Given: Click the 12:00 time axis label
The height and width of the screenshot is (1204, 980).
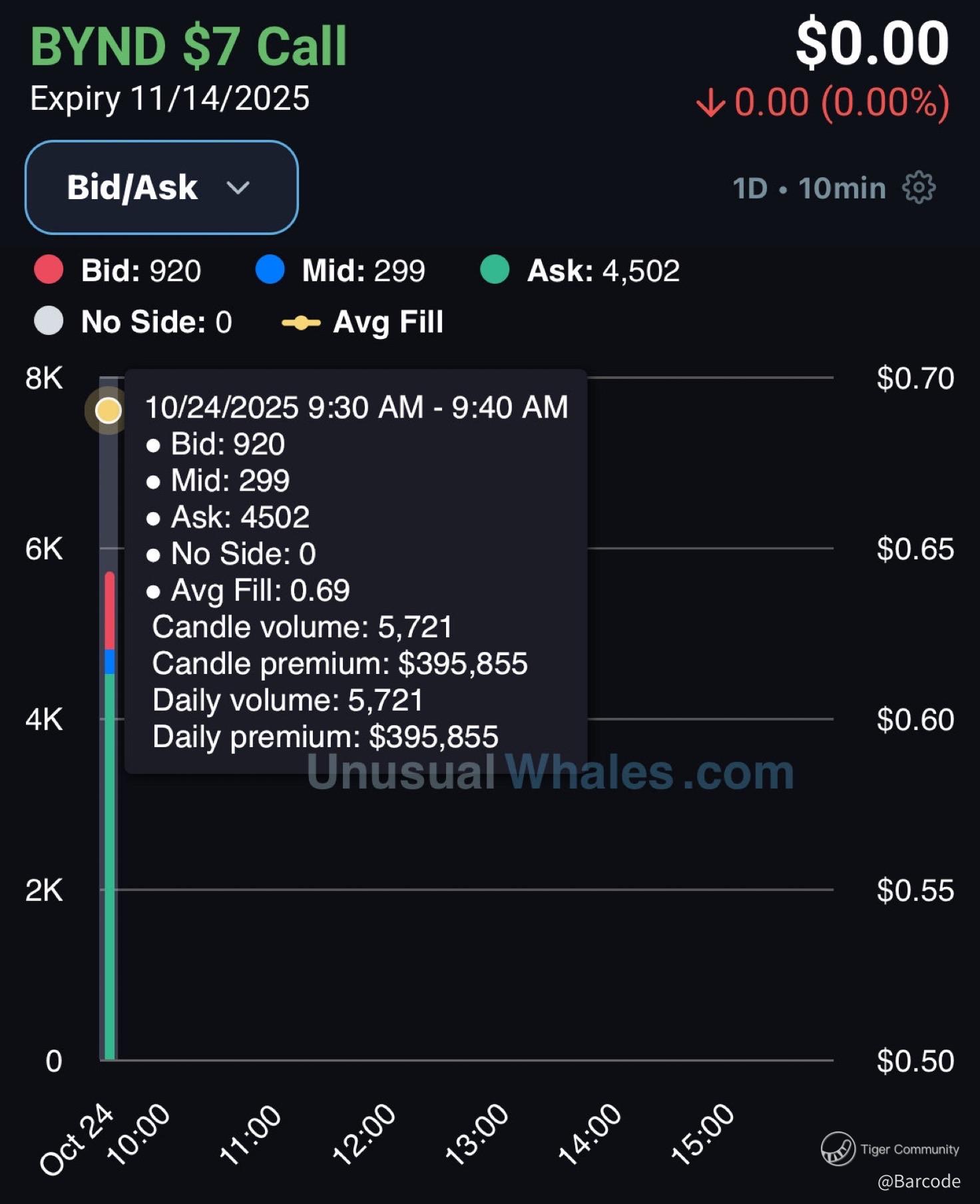Looking at the screenshot, I should click(364, 1133).
